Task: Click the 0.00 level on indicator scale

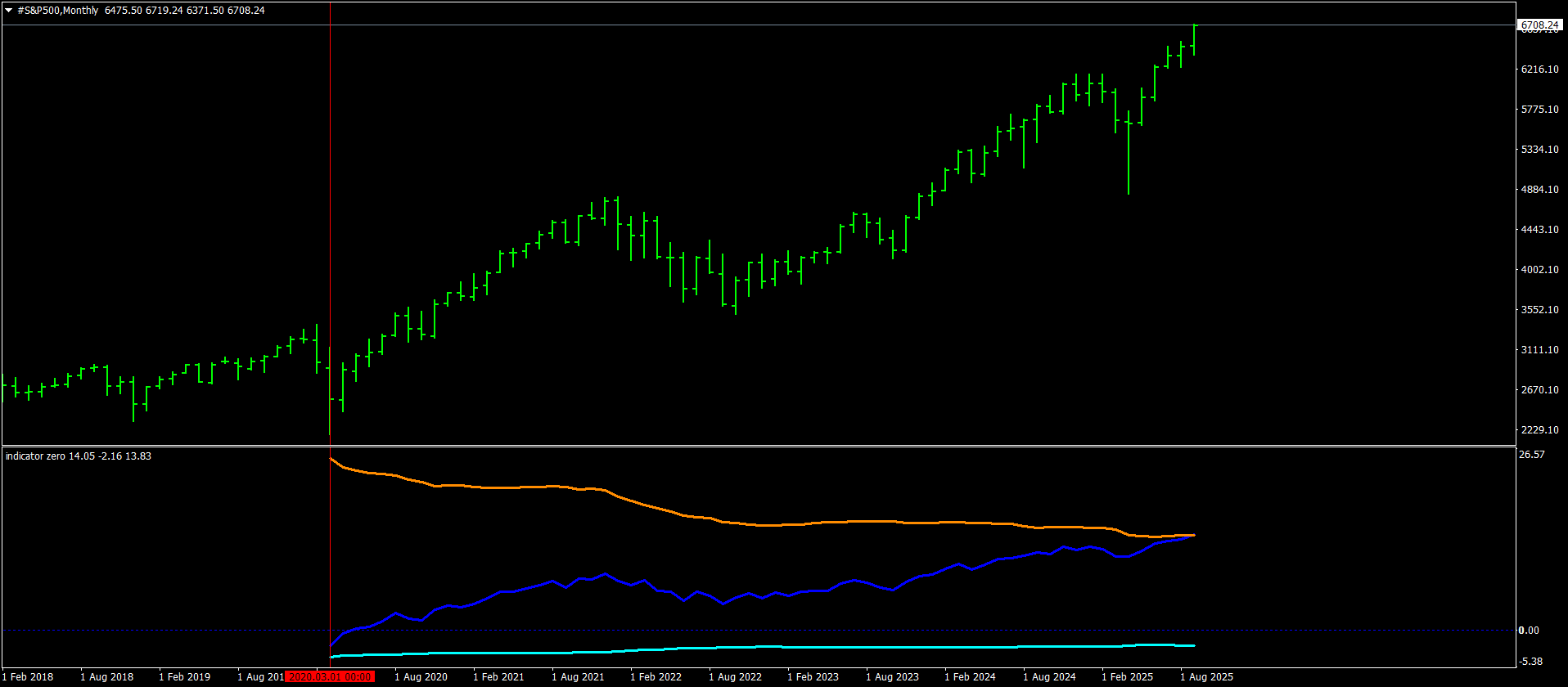Action: pyautogui.click(x=1529, y=630)
